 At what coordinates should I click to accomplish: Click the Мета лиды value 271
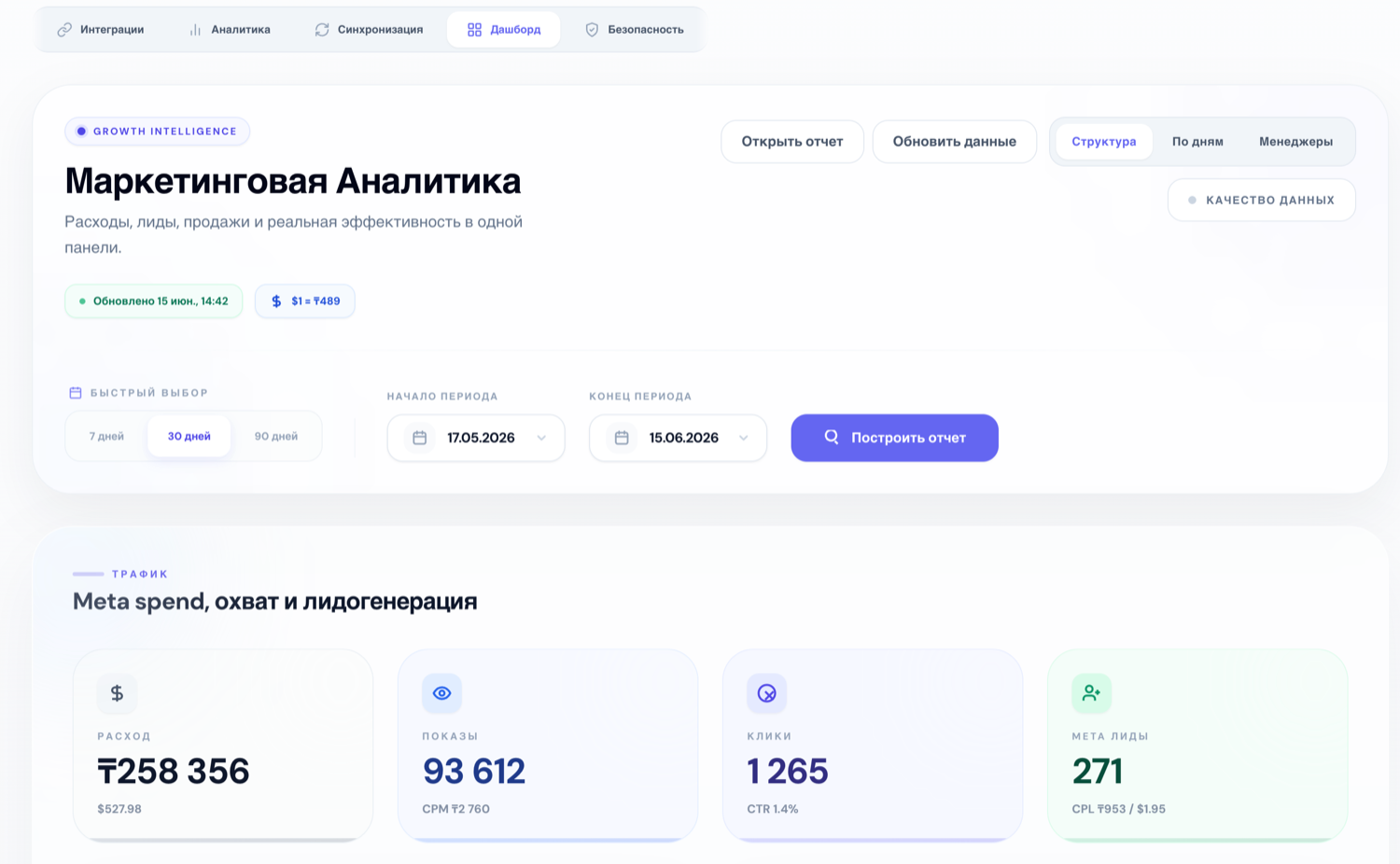pos(1098,772)
